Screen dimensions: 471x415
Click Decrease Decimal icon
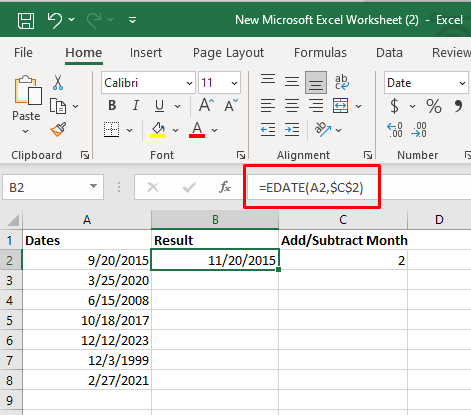(x=419, y=130)
